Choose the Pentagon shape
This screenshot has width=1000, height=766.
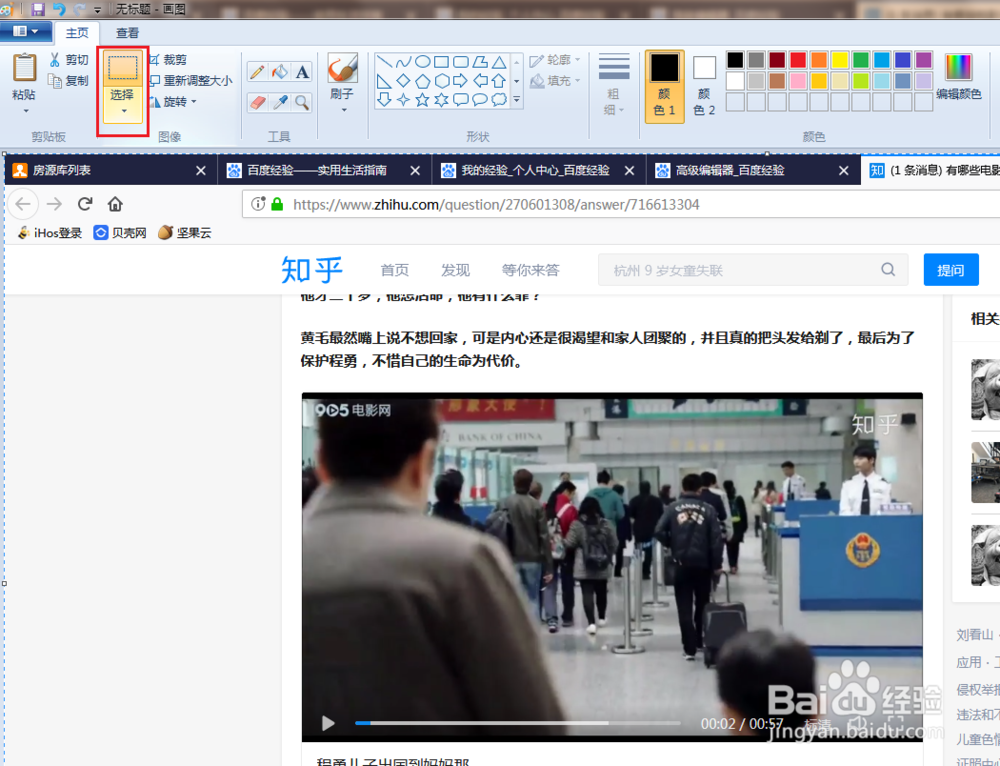click(x=422, y=81)
